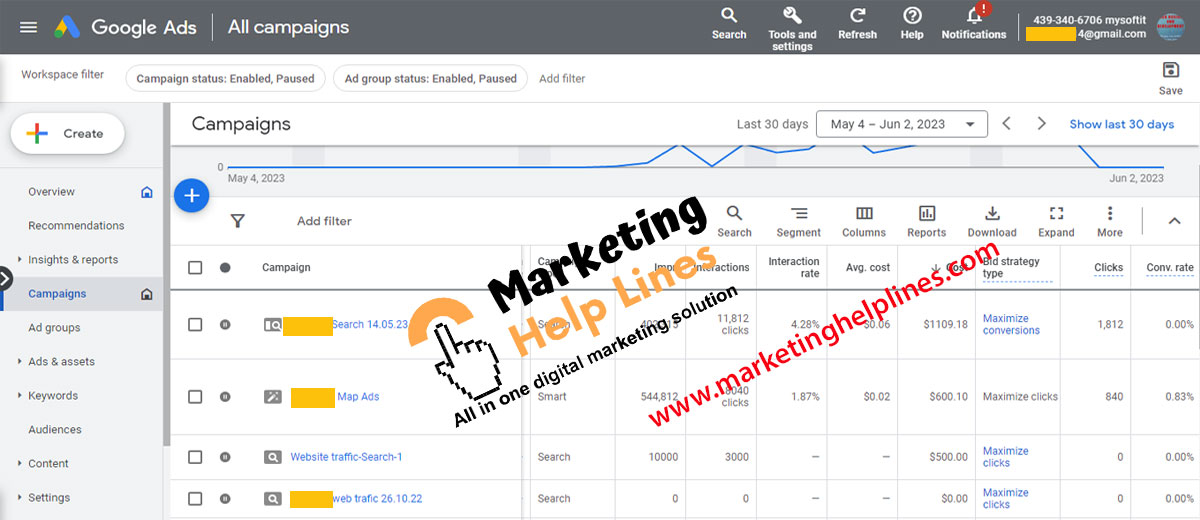Click Add filter field above table
1200x520 pixels.
coord(324,221)
